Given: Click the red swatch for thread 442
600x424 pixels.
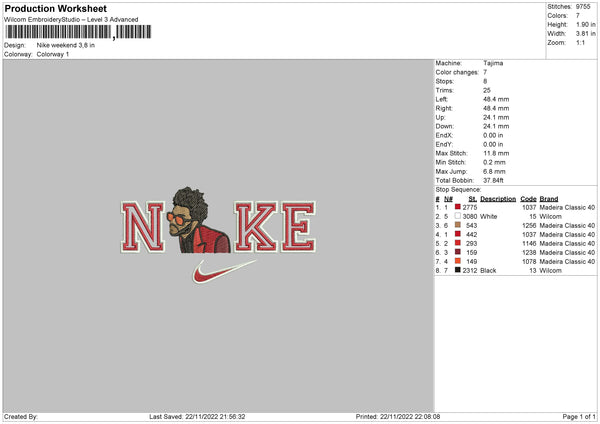Looking at the screenshot, I should click(458, 234).
